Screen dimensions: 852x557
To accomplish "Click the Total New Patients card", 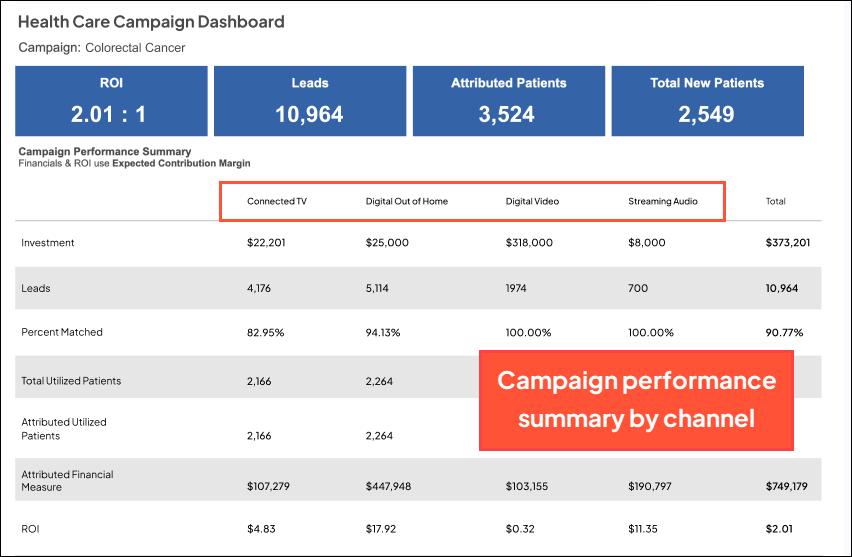I will (707, 100).
